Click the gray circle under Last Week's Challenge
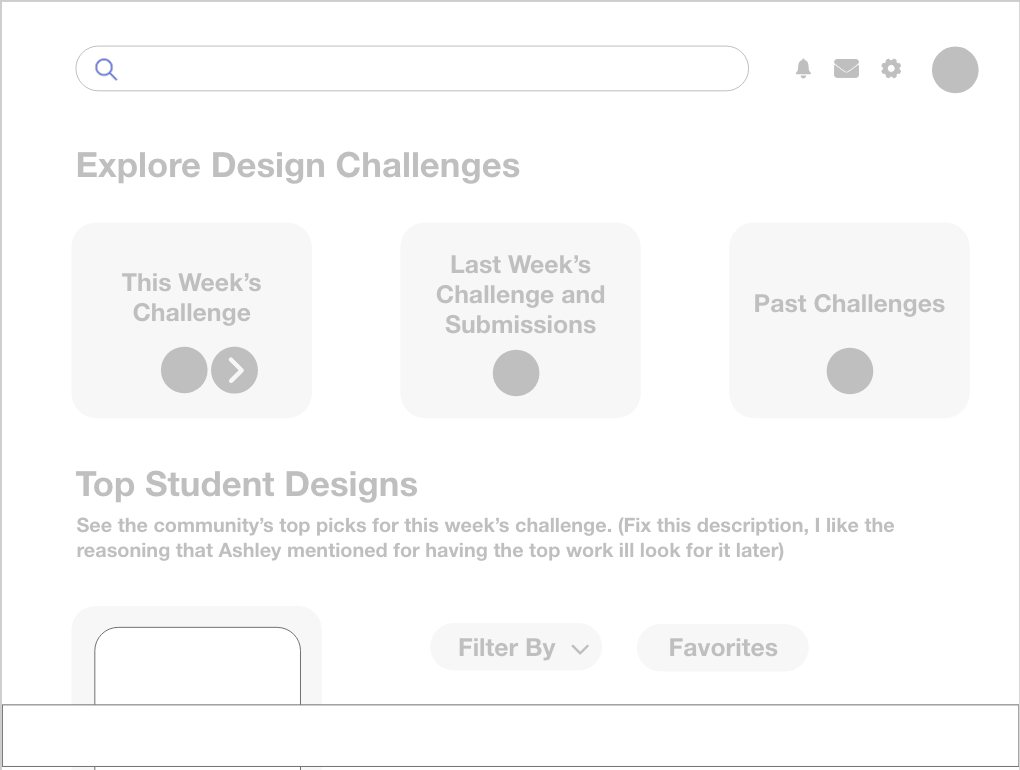 pyautogui.click(x=516, y=373)
